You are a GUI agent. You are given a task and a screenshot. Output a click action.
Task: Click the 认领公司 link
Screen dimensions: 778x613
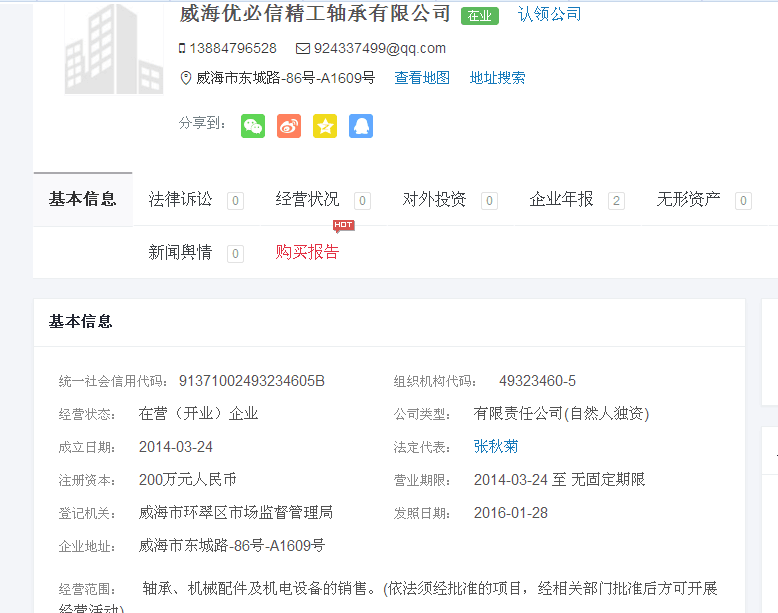(549, 14)
